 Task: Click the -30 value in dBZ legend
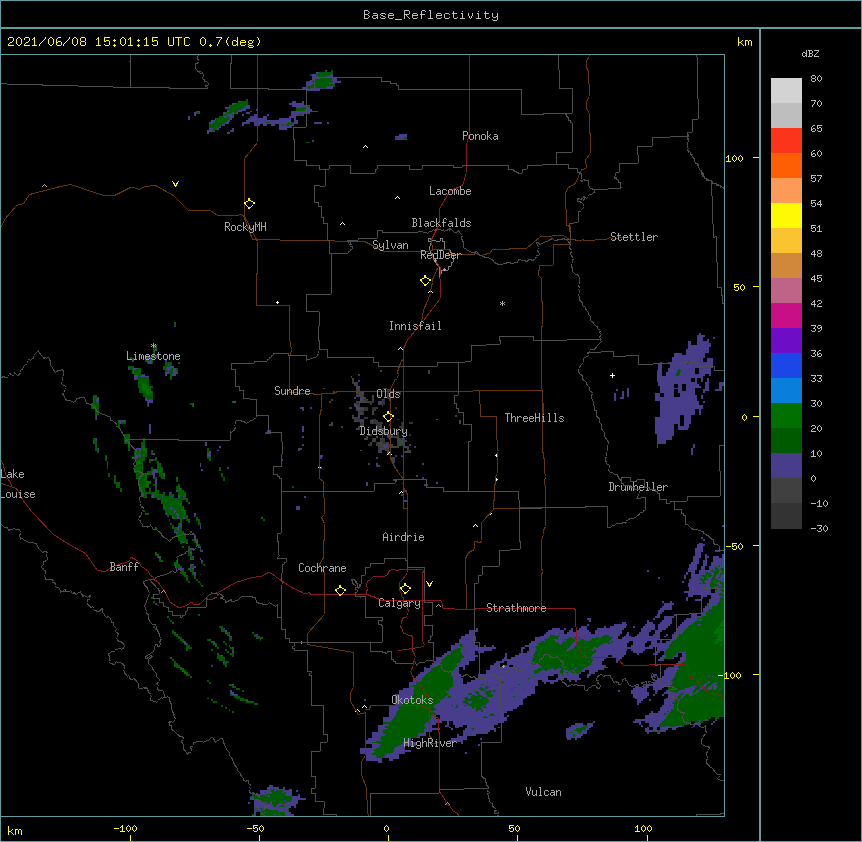[819, 528]
